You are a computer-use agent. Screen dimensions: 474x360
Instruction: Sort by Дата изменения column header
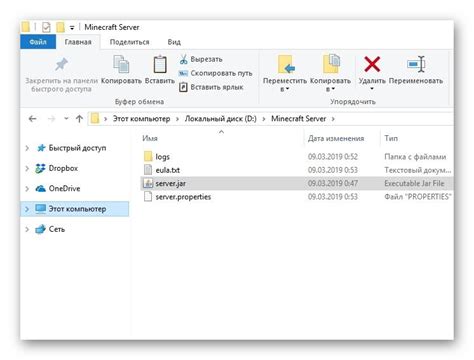point(336,138)
